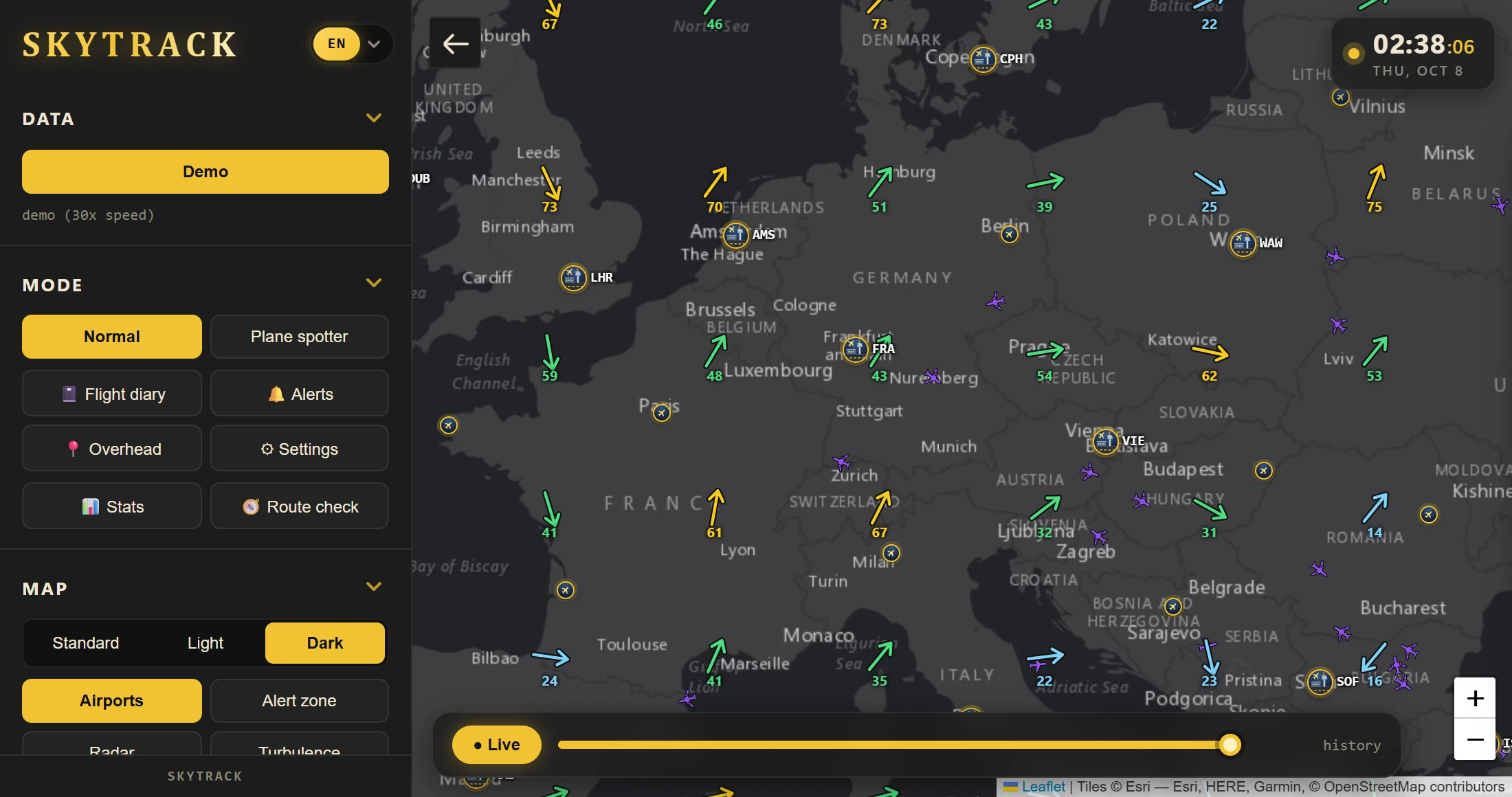Open the Stats panel
This screenshot has width=1512, height=797.
(x=112, y=506)
